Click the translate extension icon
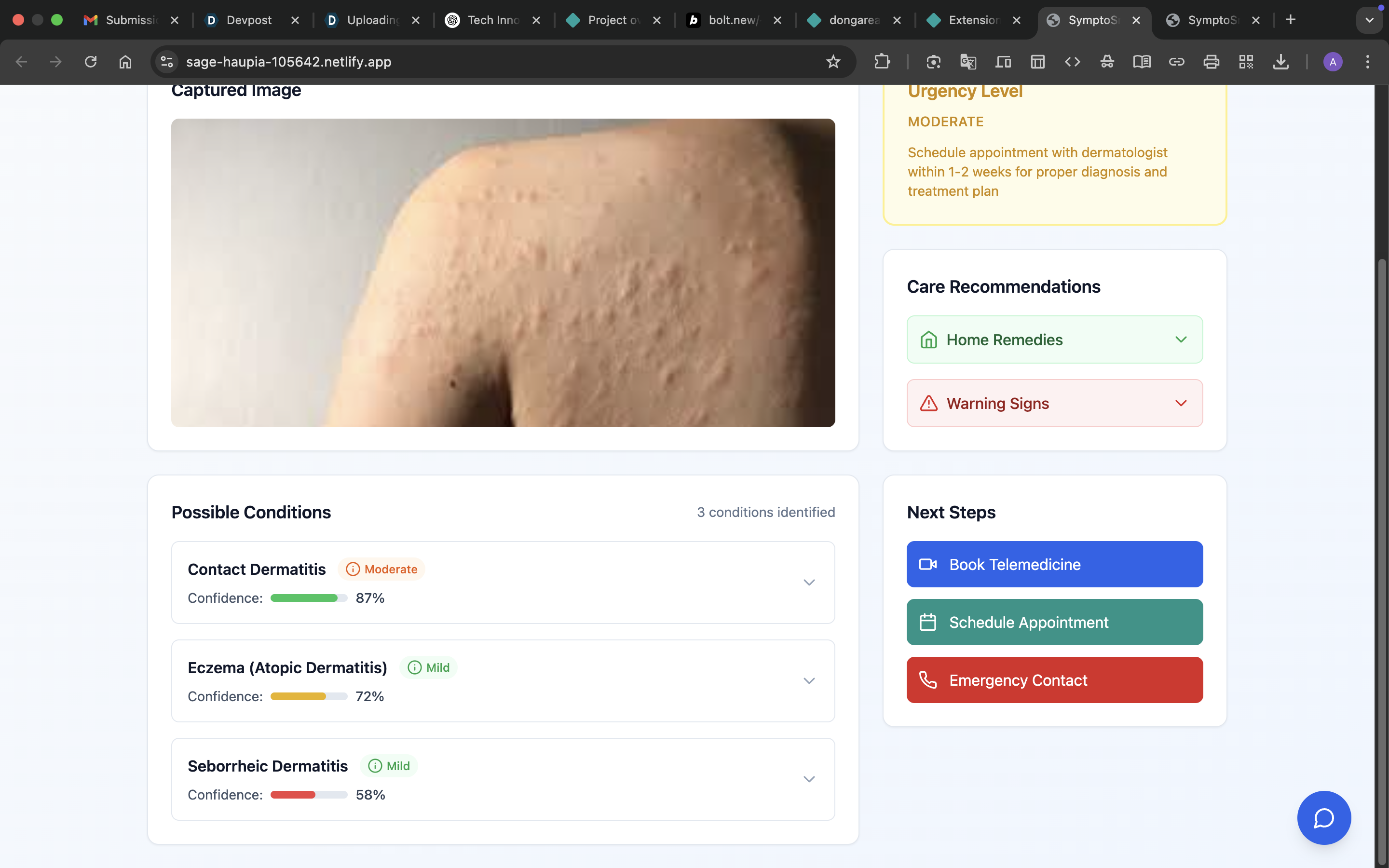1389x868 pixels. pyautogui.click(x=967, y=61)
